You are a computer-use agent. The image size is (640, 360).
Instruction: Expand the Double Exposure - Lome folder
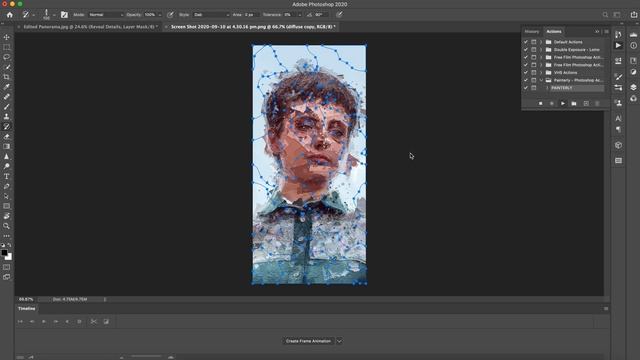coord(541,50)
